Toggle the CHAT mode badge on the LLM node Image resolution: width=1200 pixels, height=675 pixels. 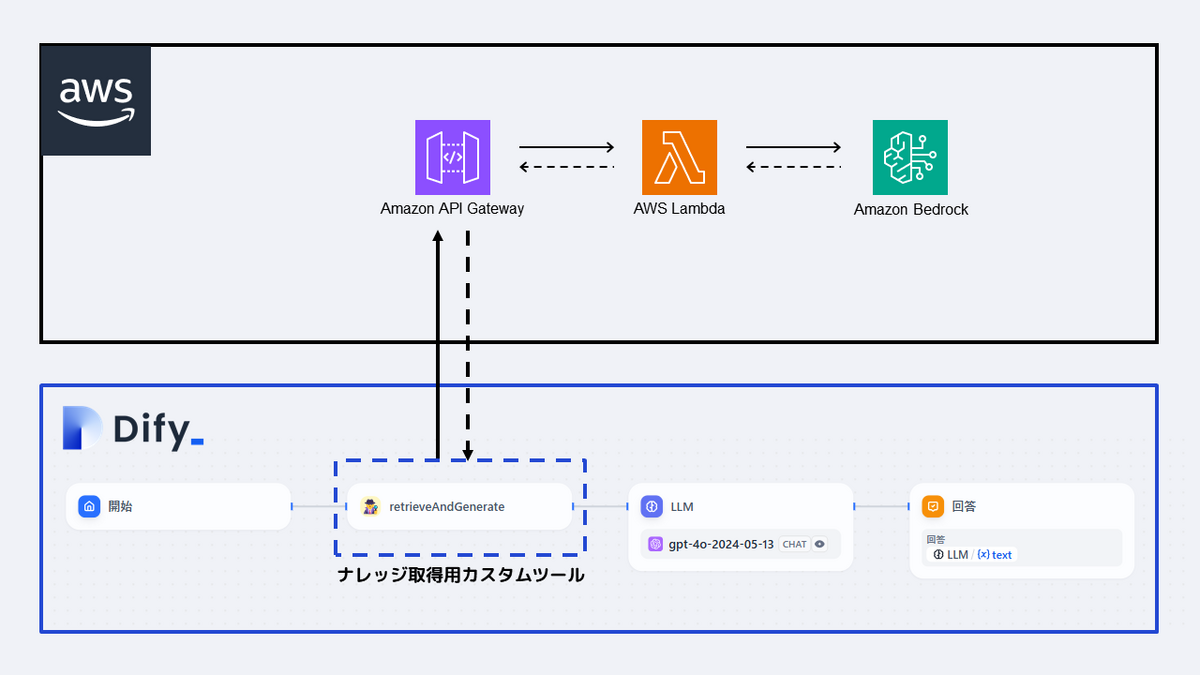tap(794, 543)
